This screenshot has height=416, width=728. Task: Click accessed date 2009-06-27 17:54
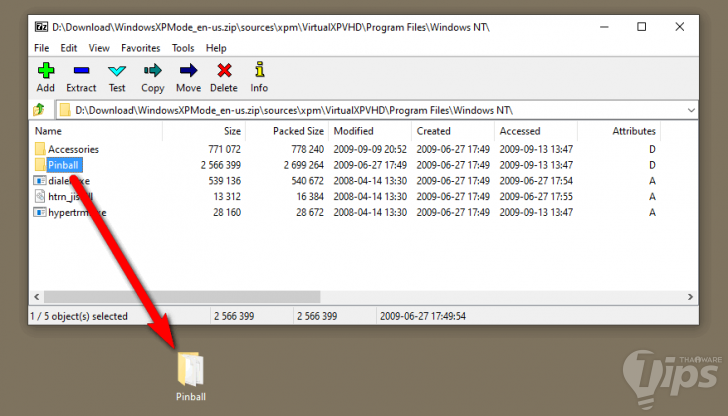[536, 181]
